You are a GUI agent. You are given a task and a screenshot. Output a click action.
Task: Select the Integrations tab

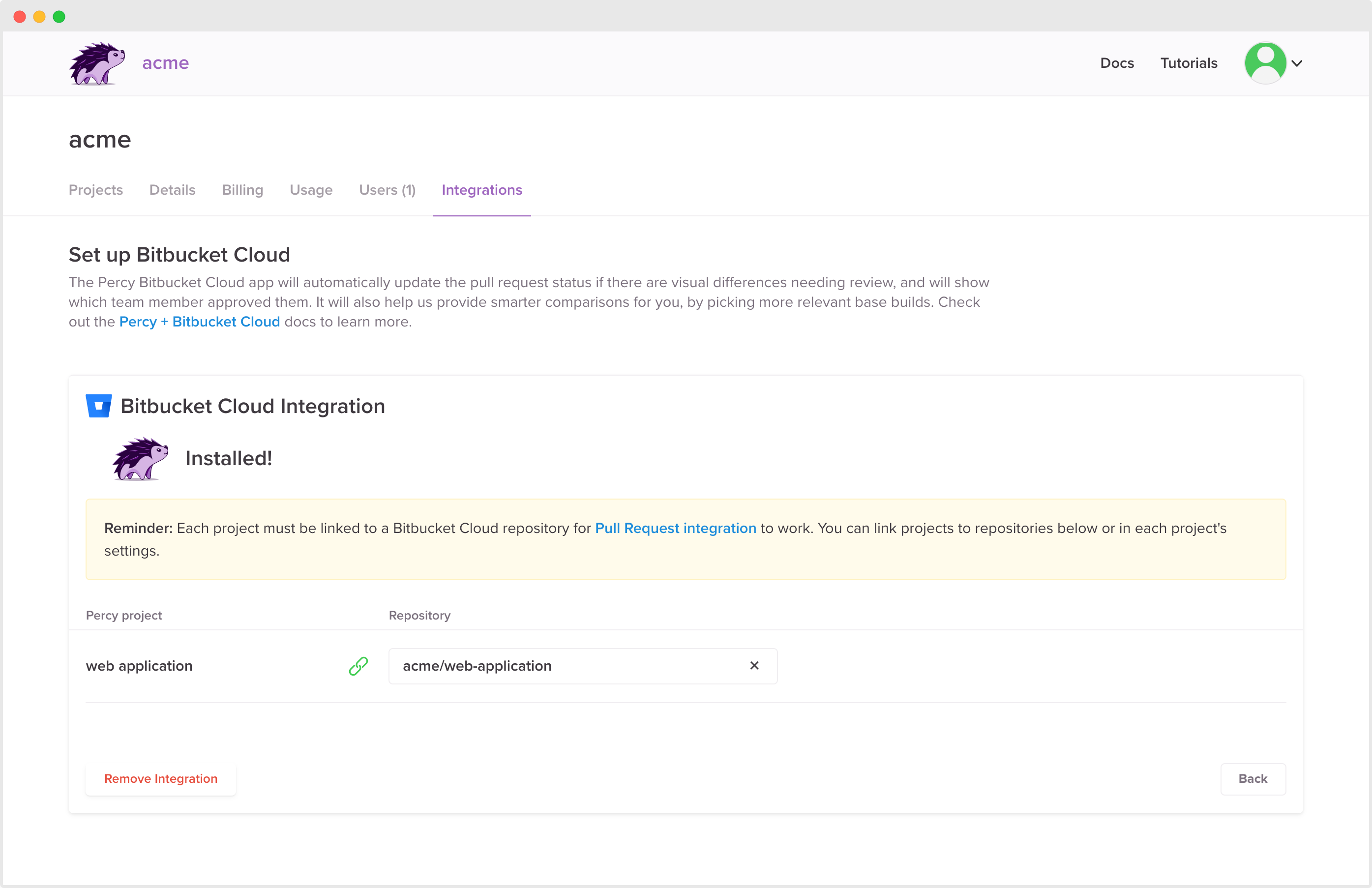point(481,190)
